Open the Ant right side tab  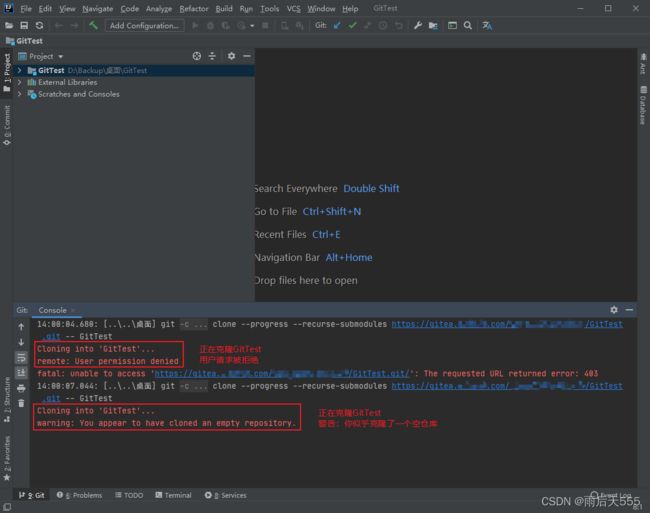tap(643, 65)
